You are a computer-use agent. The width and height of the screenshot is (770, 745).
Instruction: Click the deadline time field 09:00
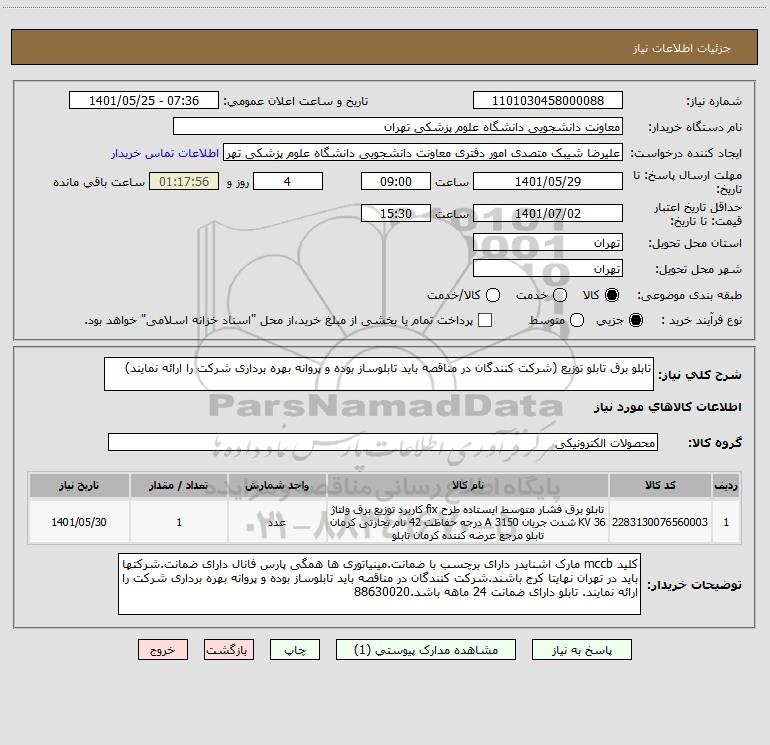(x=396, y=181)
